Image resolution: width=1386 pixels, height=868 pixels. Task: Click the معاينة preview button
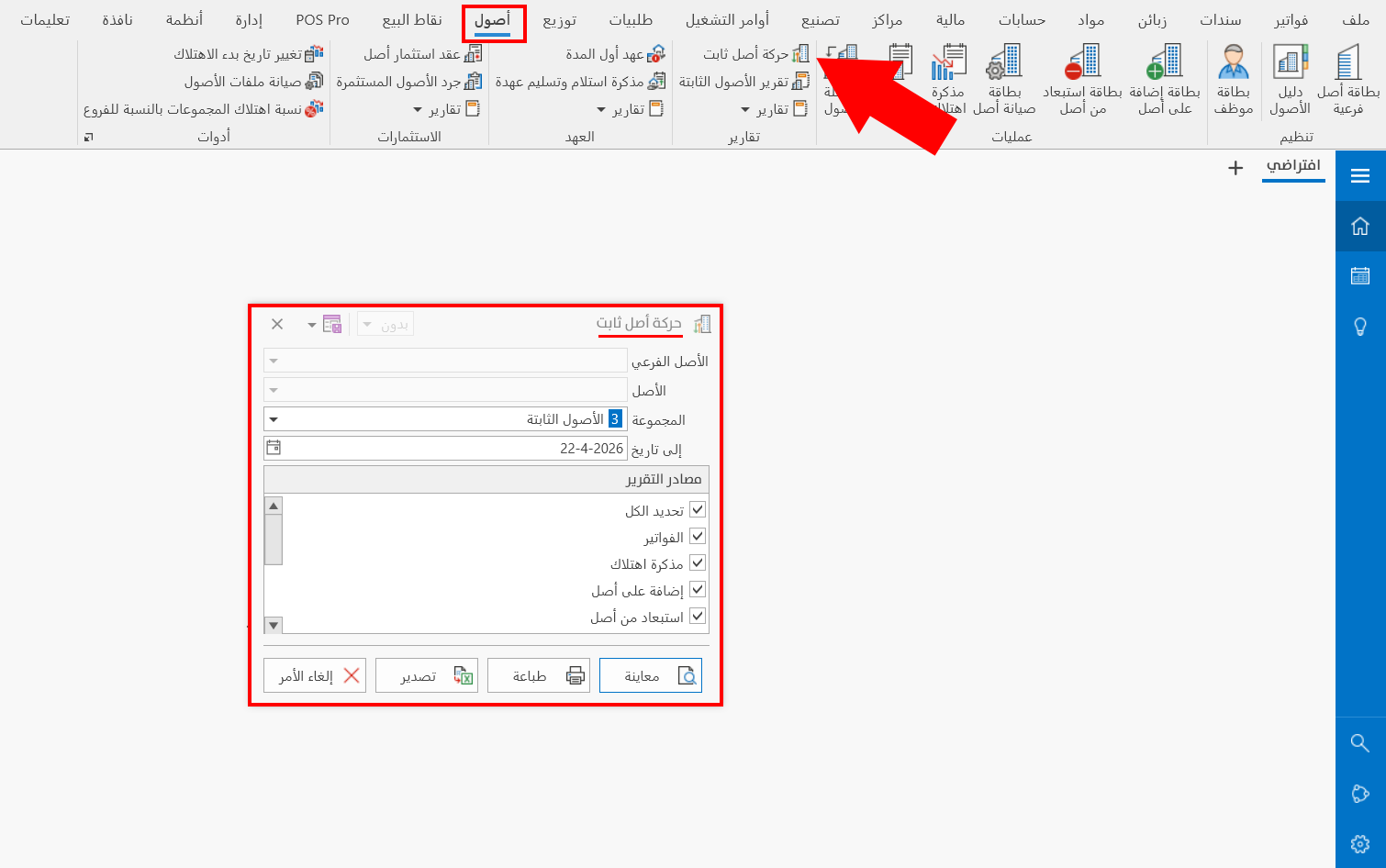651,675
